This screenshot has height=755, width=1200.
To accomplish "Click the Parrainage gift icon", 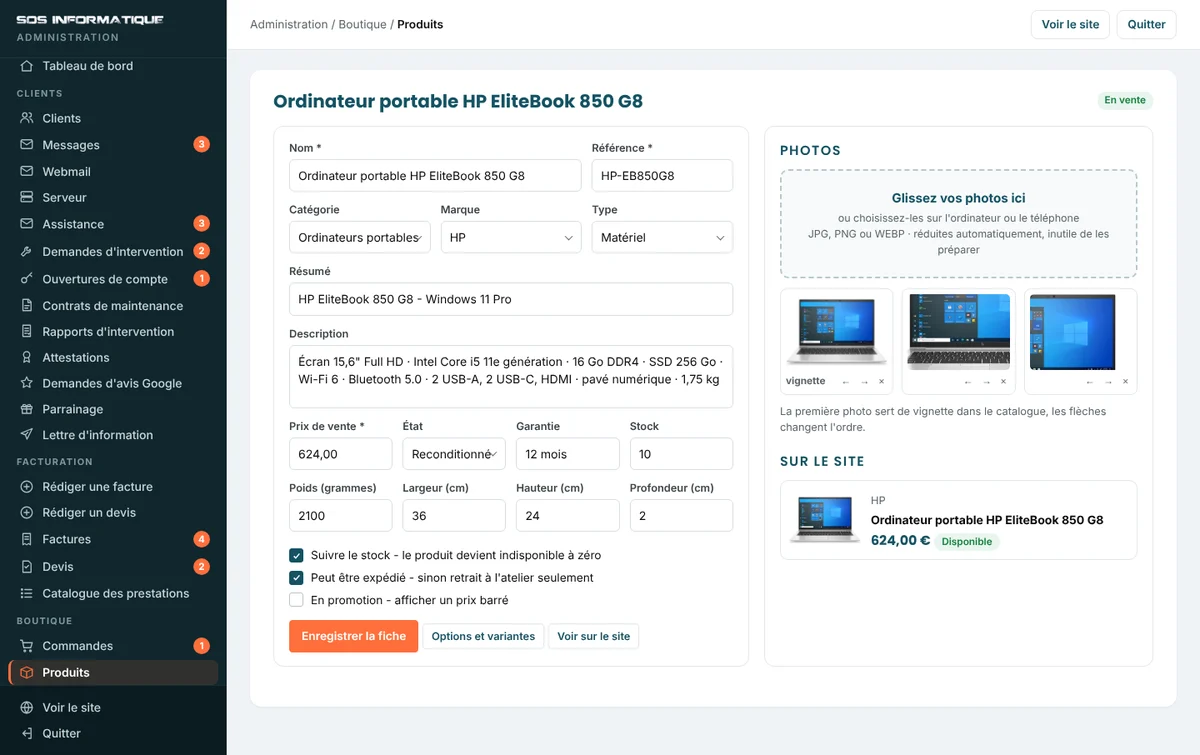I will click(x=27, y=409).
